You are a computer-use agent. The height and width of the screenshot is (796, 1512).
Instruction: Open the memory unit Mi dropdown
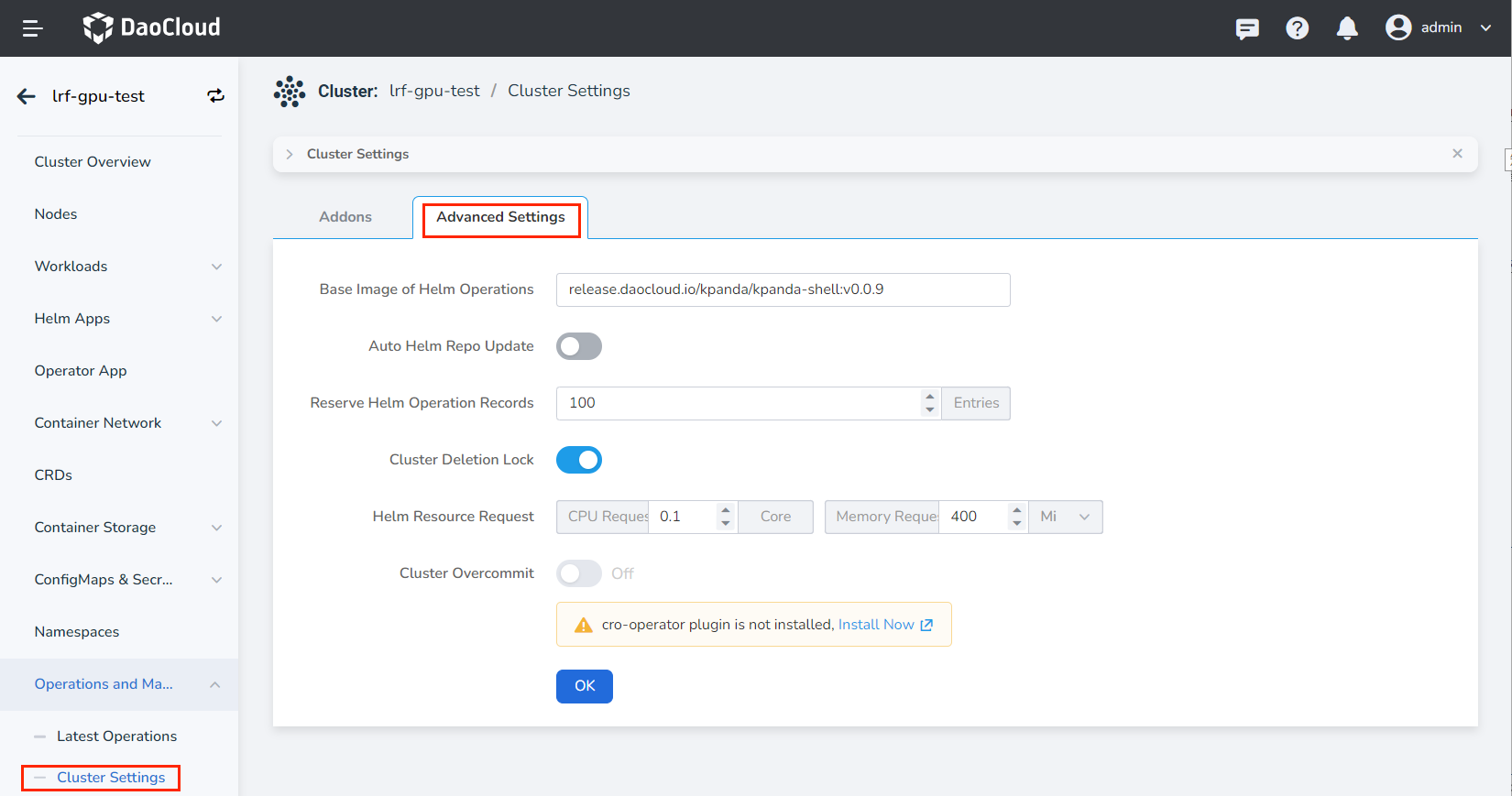coord(1065,517)
